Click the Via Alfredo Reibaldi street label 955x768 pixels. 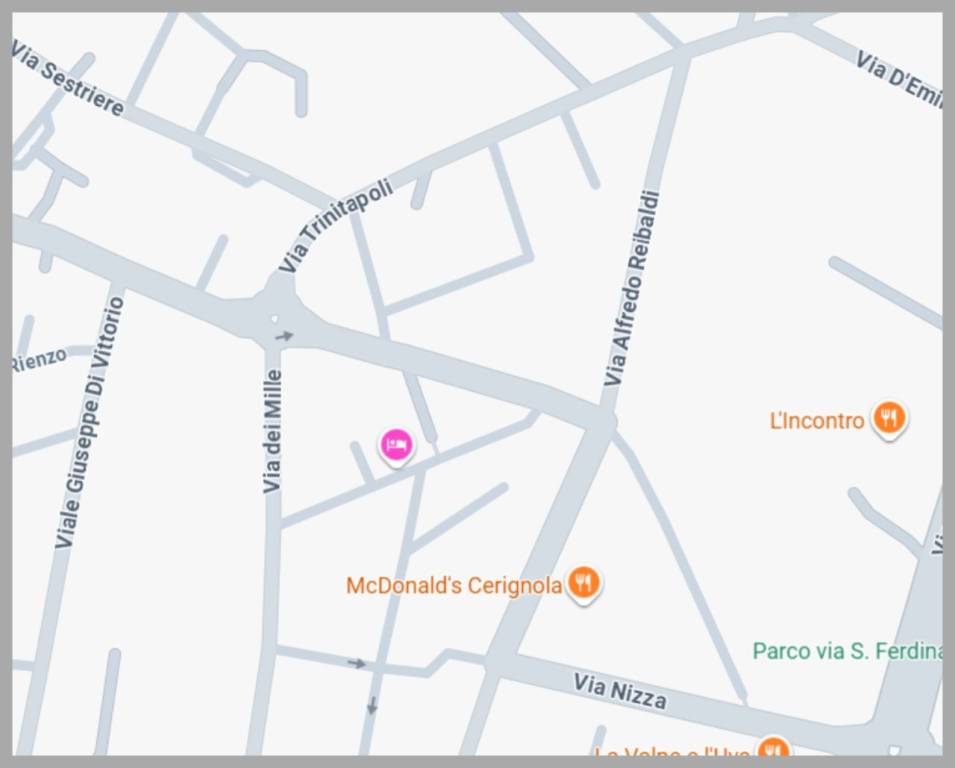tap(632, 289)
